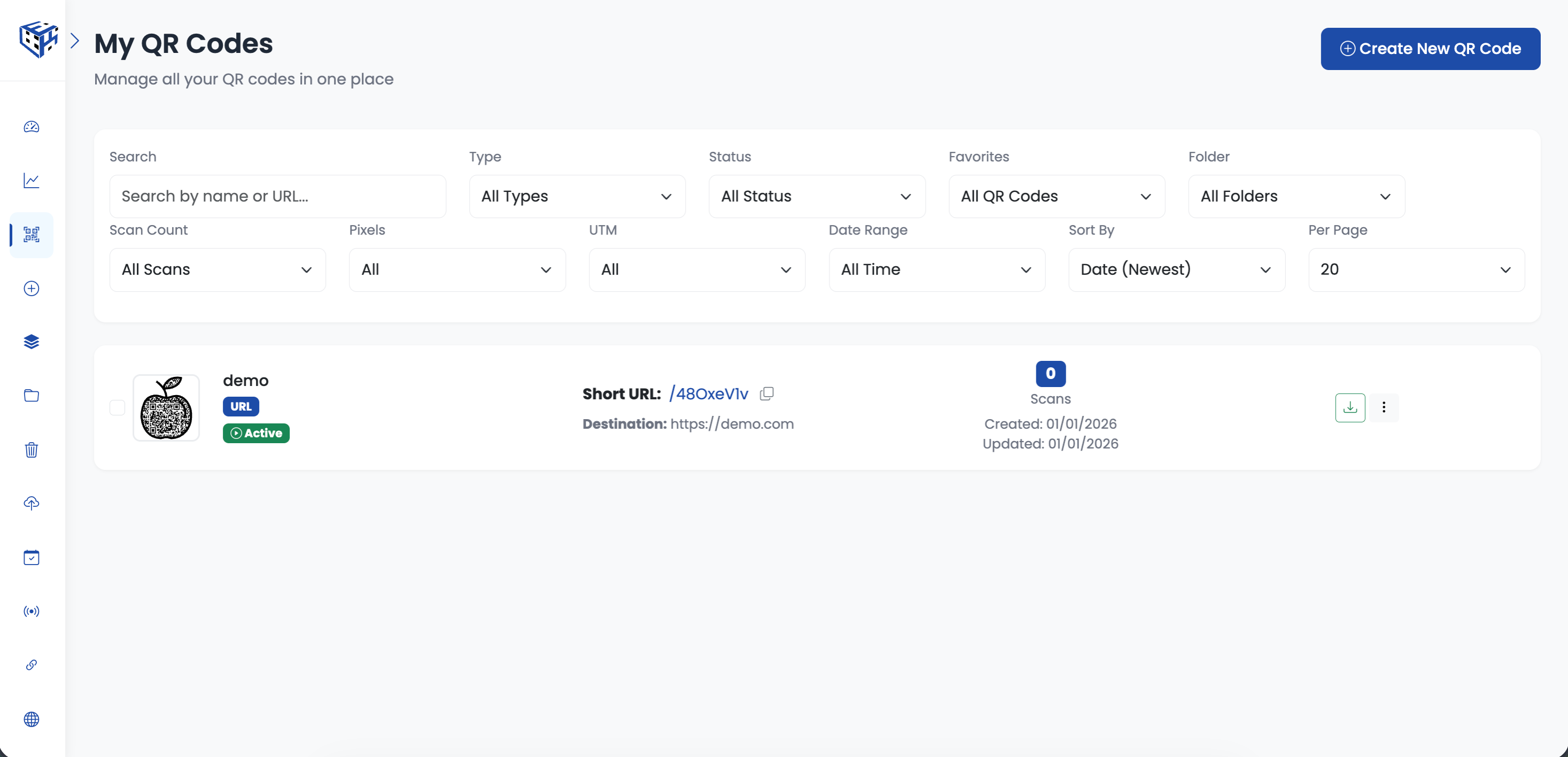The height and width of the screenshot is (757, 1568).
Task: Click the globe icon in sidebar
Action: tap(32, 719)
